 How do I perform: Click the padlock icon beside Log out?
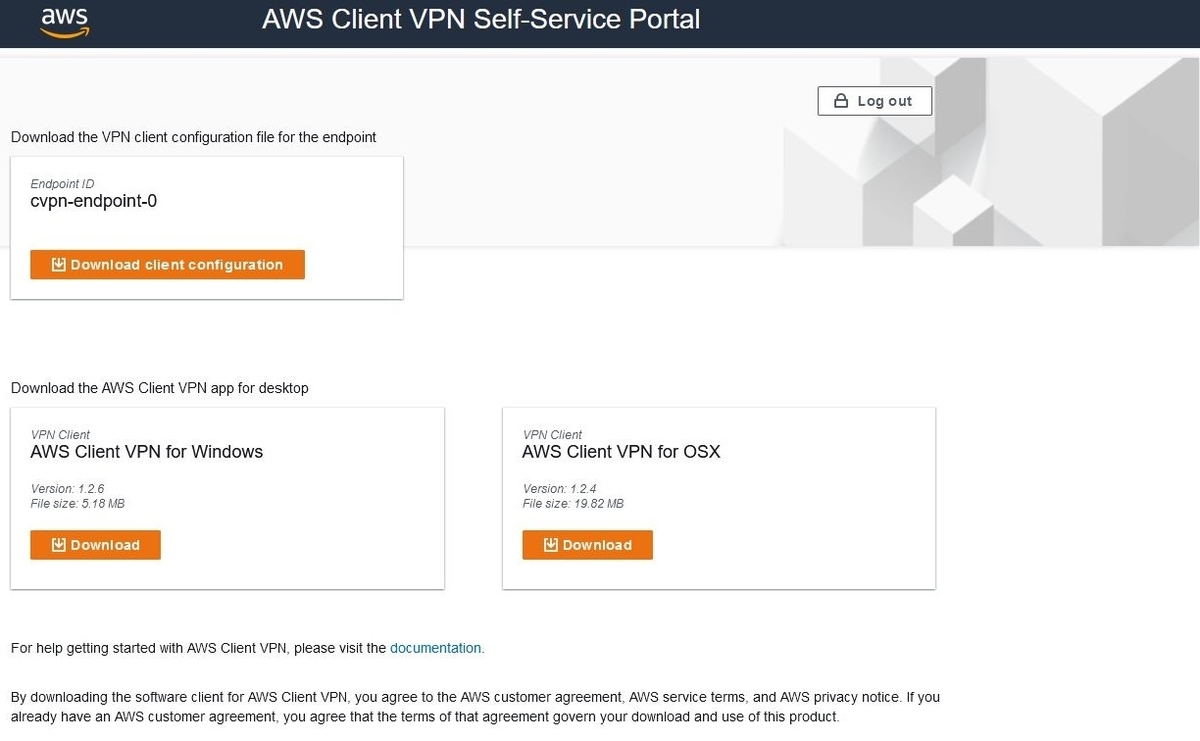tap(841, 101)
